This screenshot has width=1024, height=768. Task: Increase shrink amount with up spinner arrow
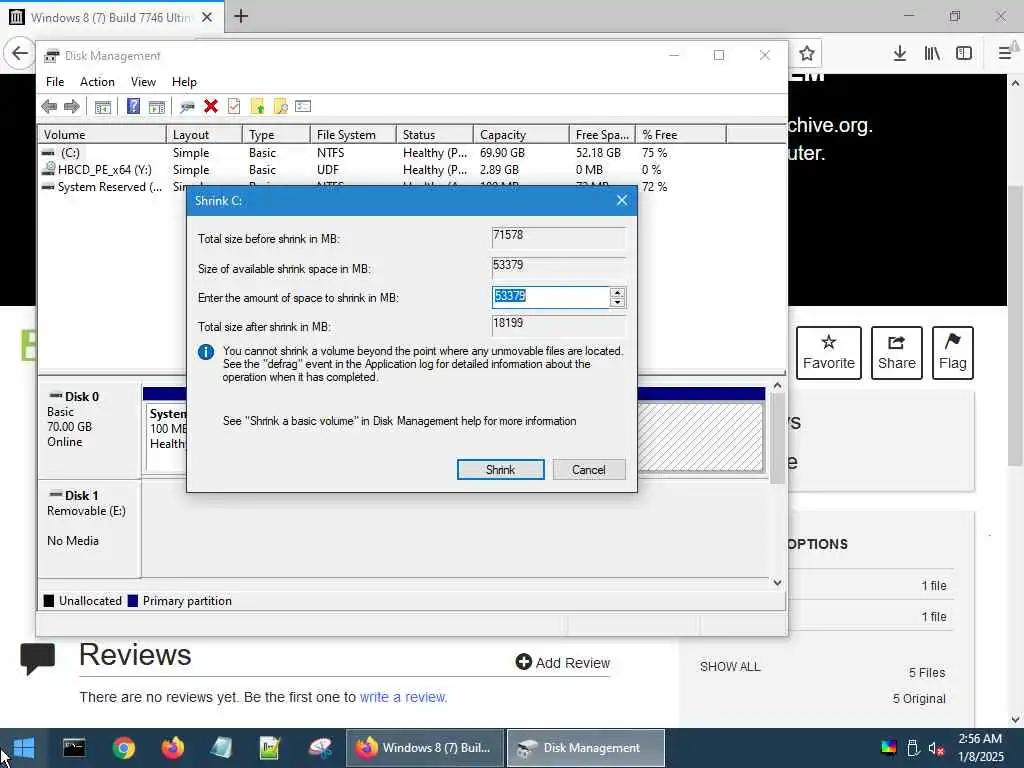click(617, 293)
